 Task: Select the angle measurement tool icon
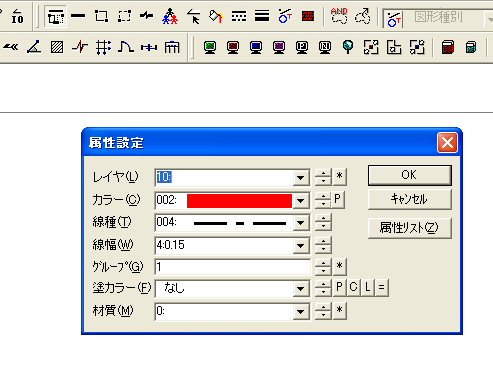[34, 47]
